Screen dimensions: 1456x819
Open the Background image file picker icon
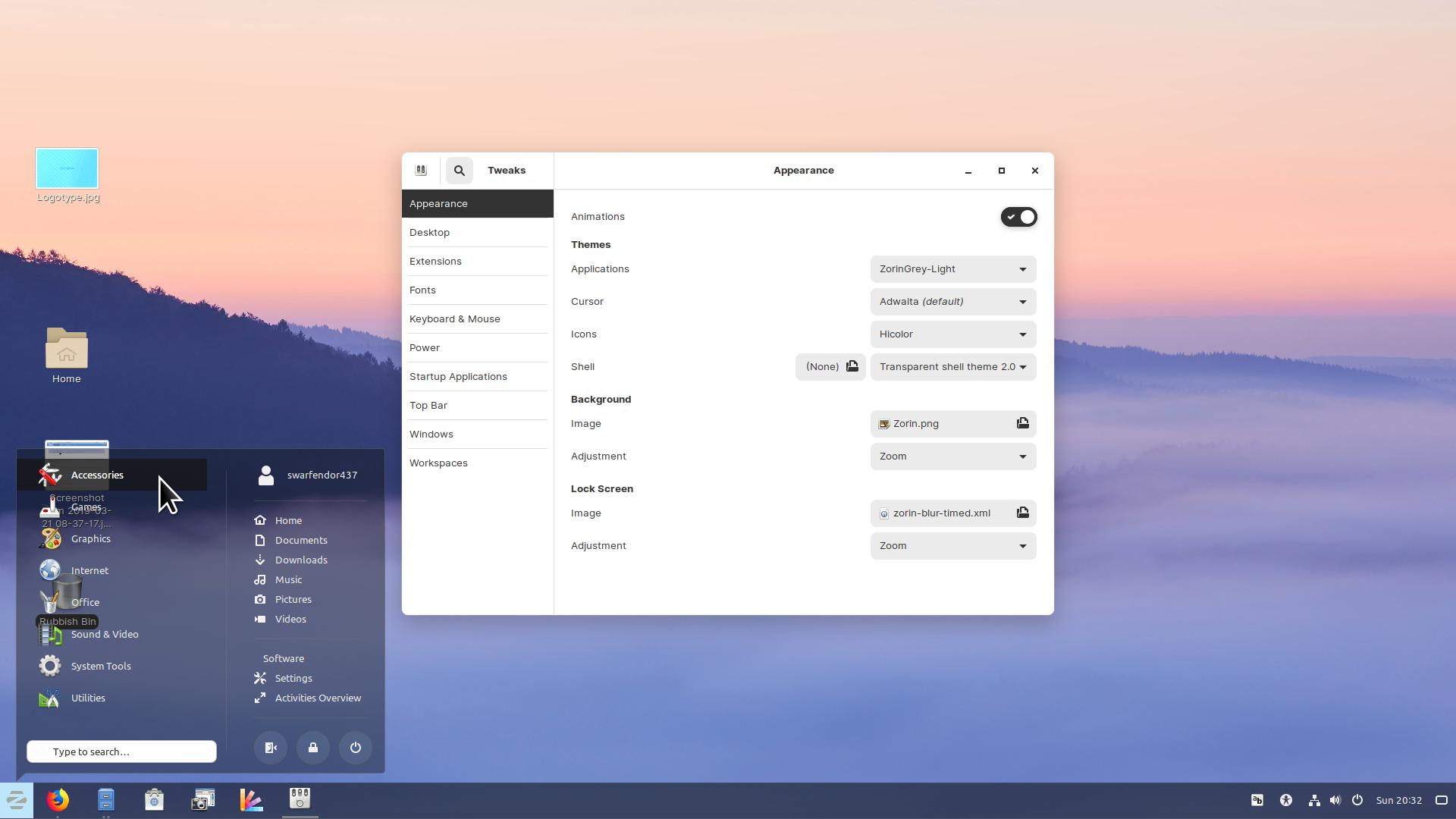(1021, 423)
